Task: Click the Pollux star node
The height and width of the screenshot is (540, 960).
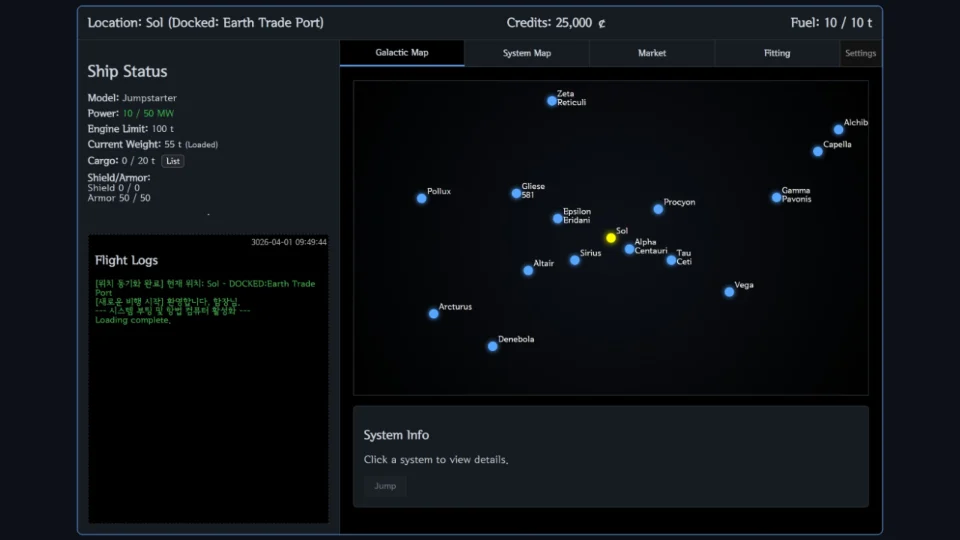Action: point(421,198)
